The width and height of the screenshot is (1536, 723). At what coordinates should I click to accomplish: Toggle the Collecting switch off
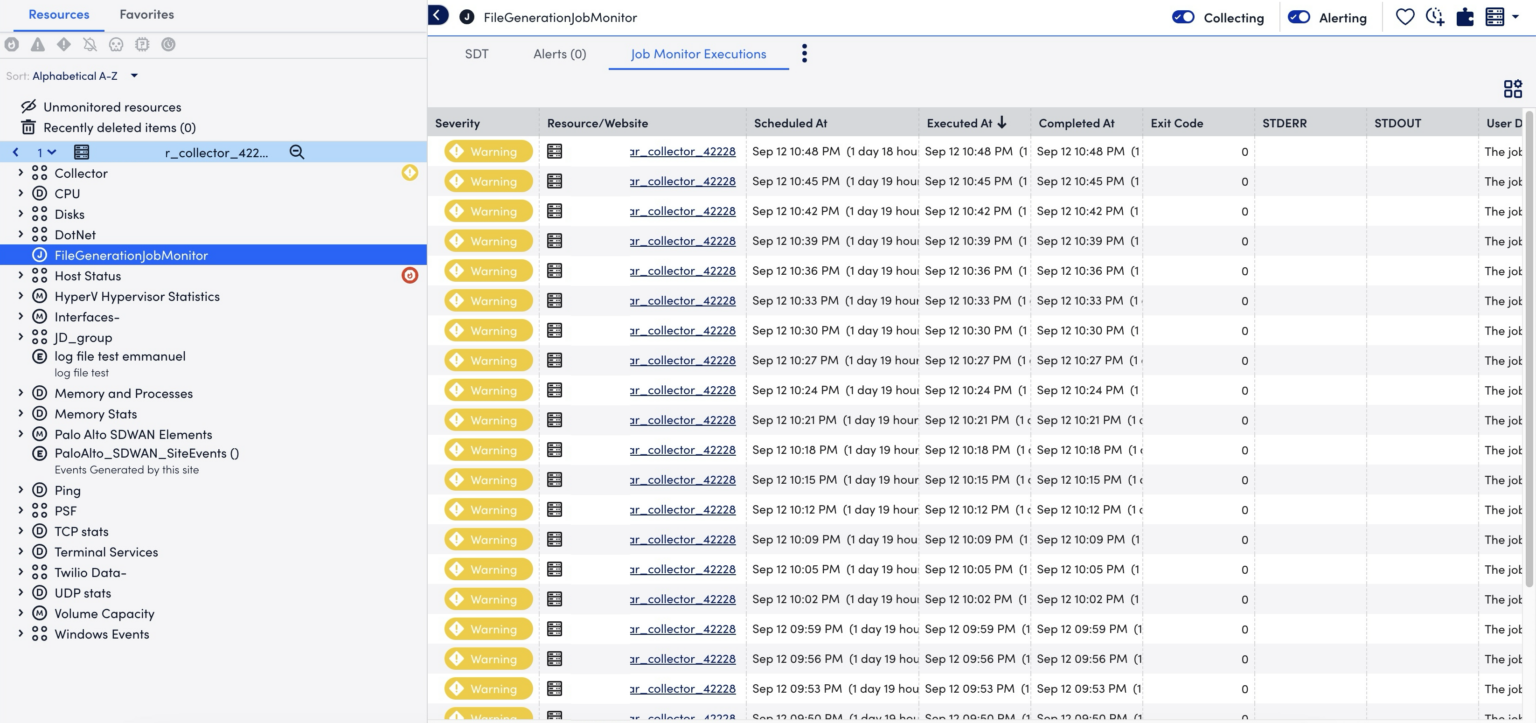coord(1182,17)
